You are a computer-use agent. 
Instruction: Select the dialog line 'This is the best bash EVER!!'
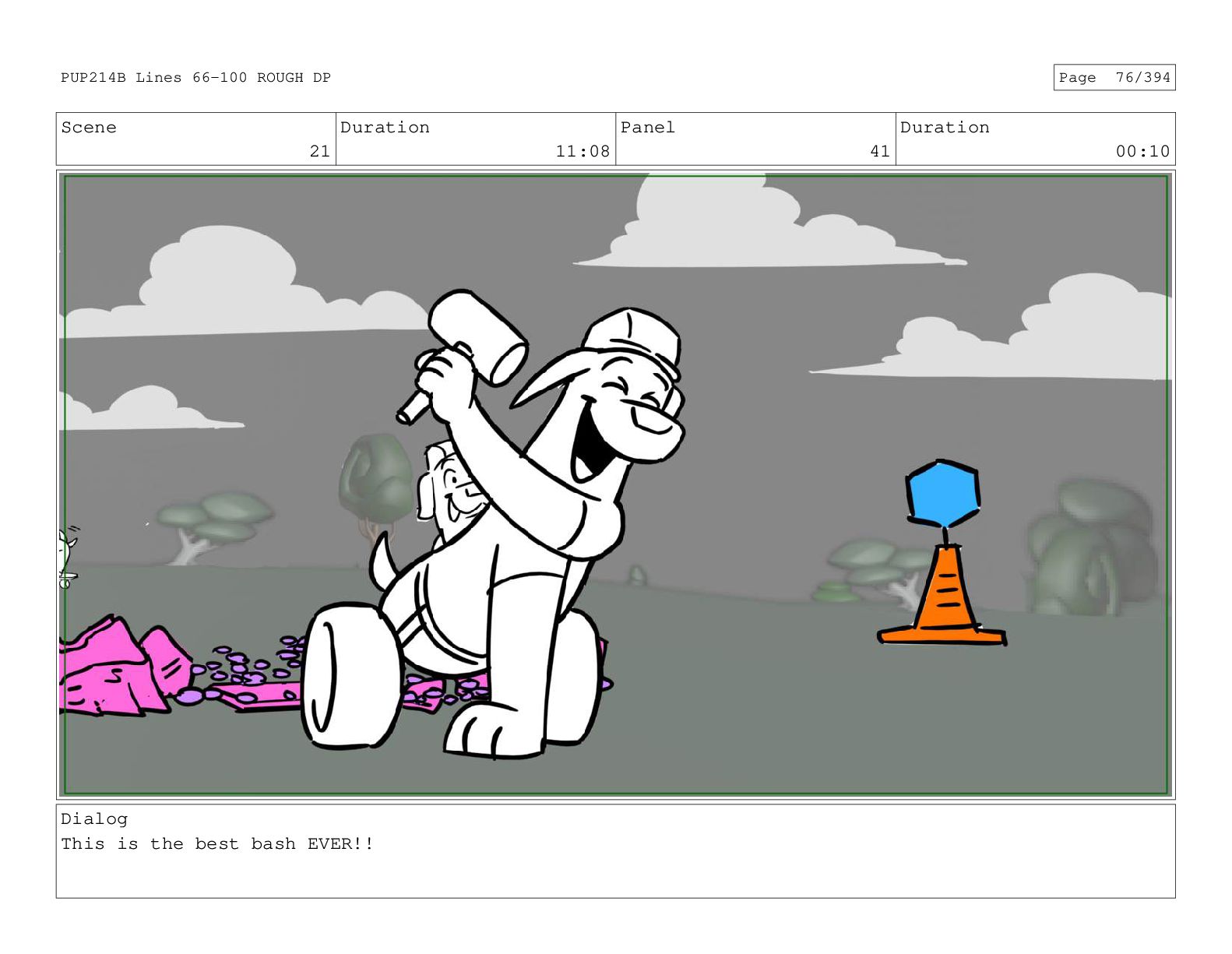217,844
